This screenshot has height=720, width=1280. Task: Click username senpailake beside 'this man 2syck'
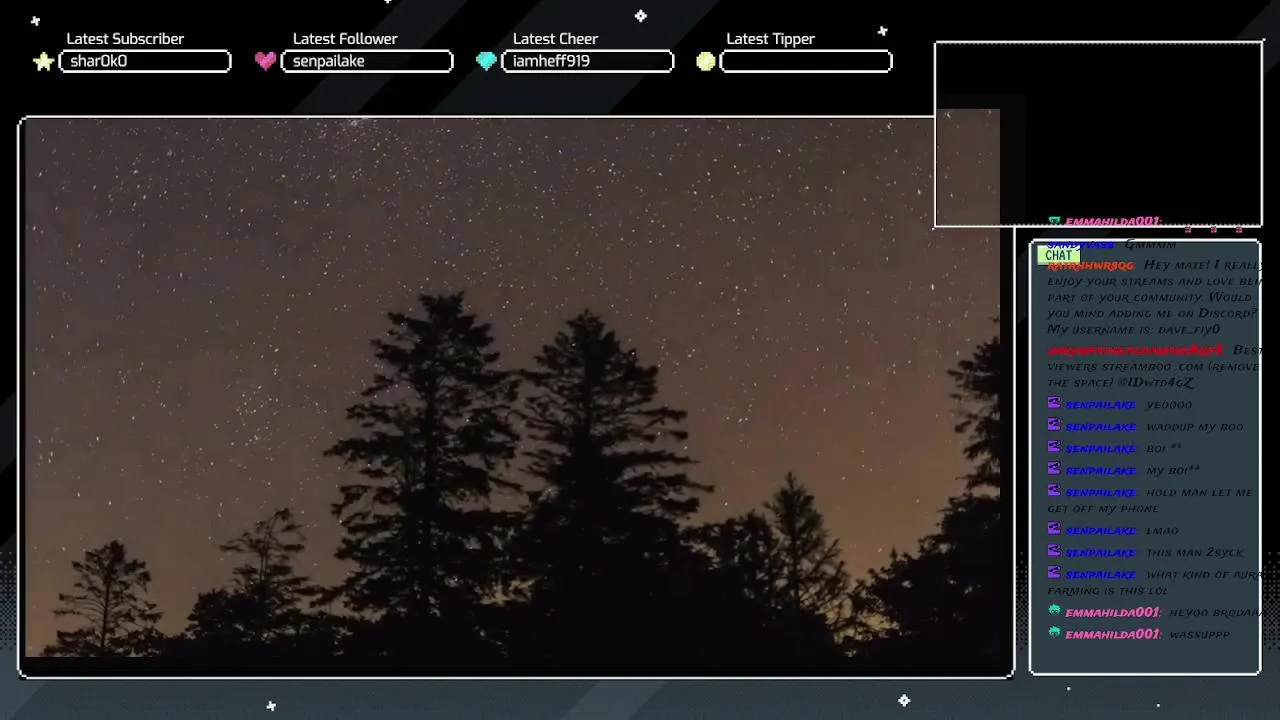point(1101,553)
